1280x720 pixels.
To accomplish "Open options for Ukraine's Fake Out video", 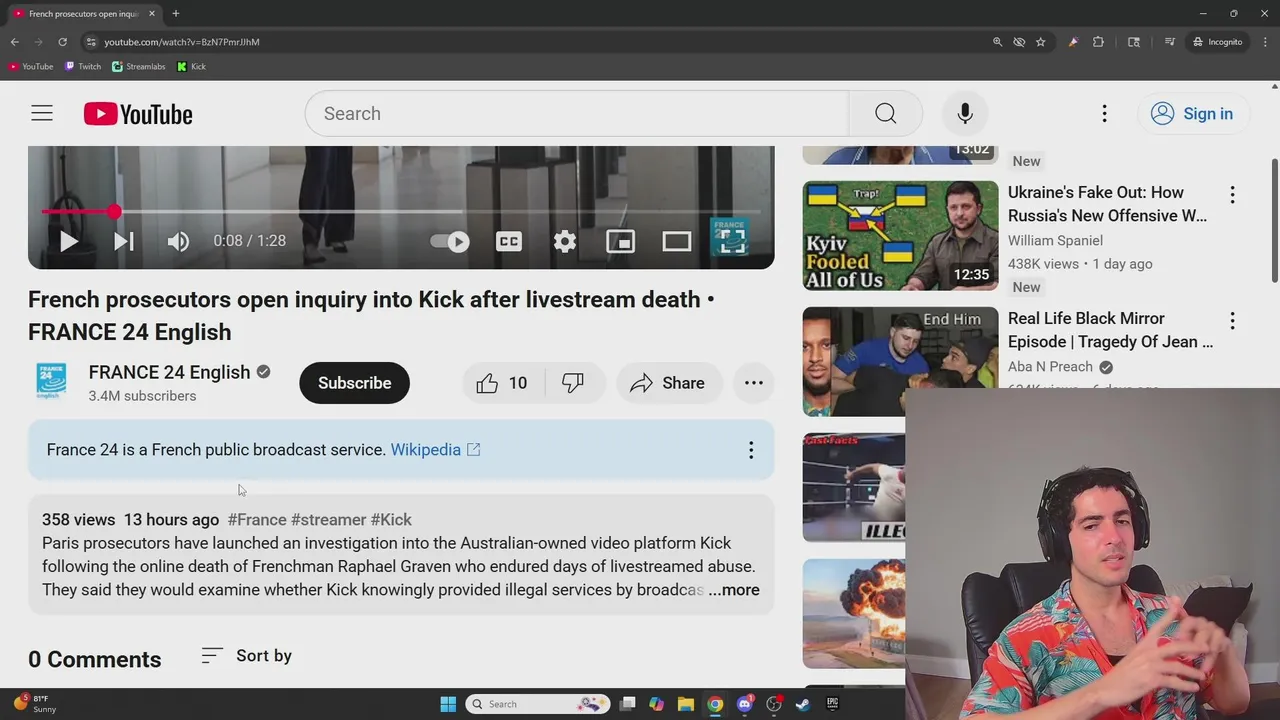I will (x=1232, y=195).
